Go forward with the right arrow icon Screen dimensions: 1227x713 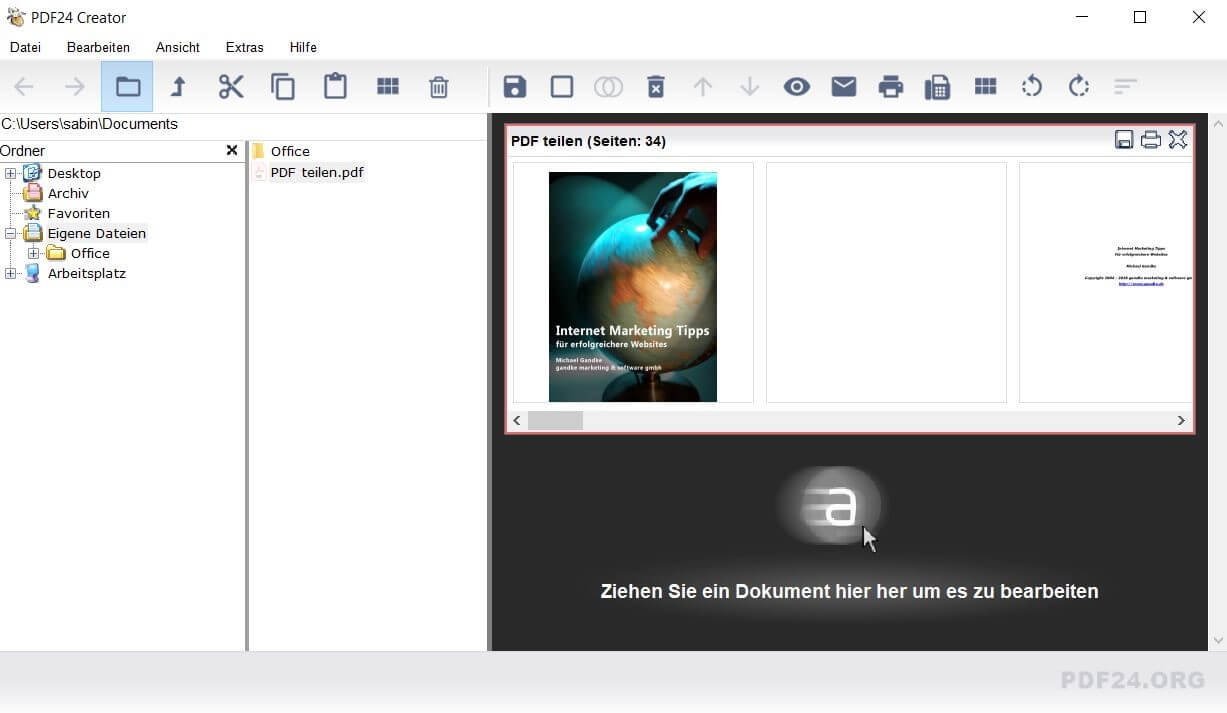tap(75, 87)
